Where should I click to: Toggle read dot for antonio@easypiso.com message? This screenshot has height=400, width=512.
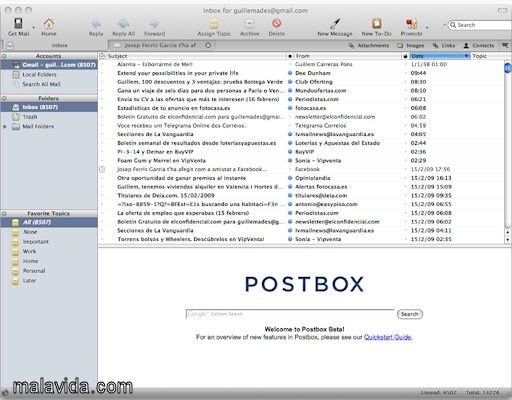[290, 204]
